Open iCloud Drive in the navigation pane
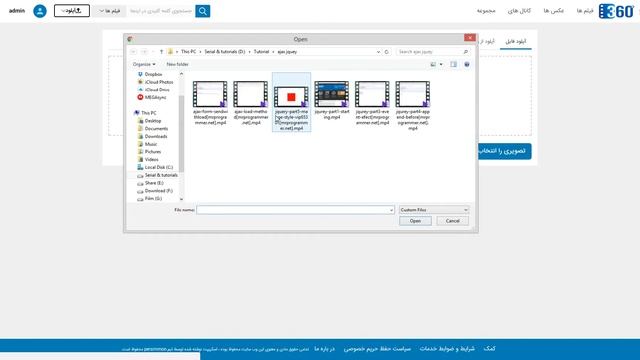This screenshot has height=360, width=640. tap(157, 90)
